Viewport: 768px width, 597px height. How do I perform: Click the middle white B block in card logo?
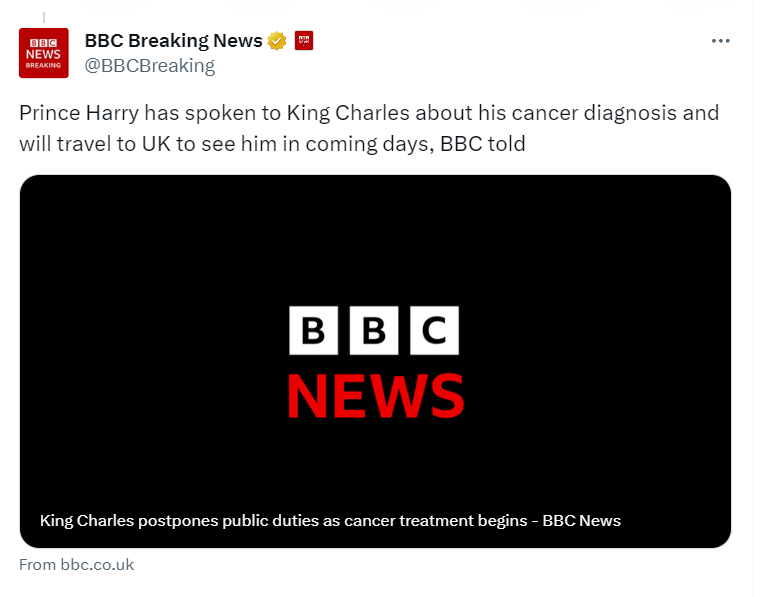374,330
